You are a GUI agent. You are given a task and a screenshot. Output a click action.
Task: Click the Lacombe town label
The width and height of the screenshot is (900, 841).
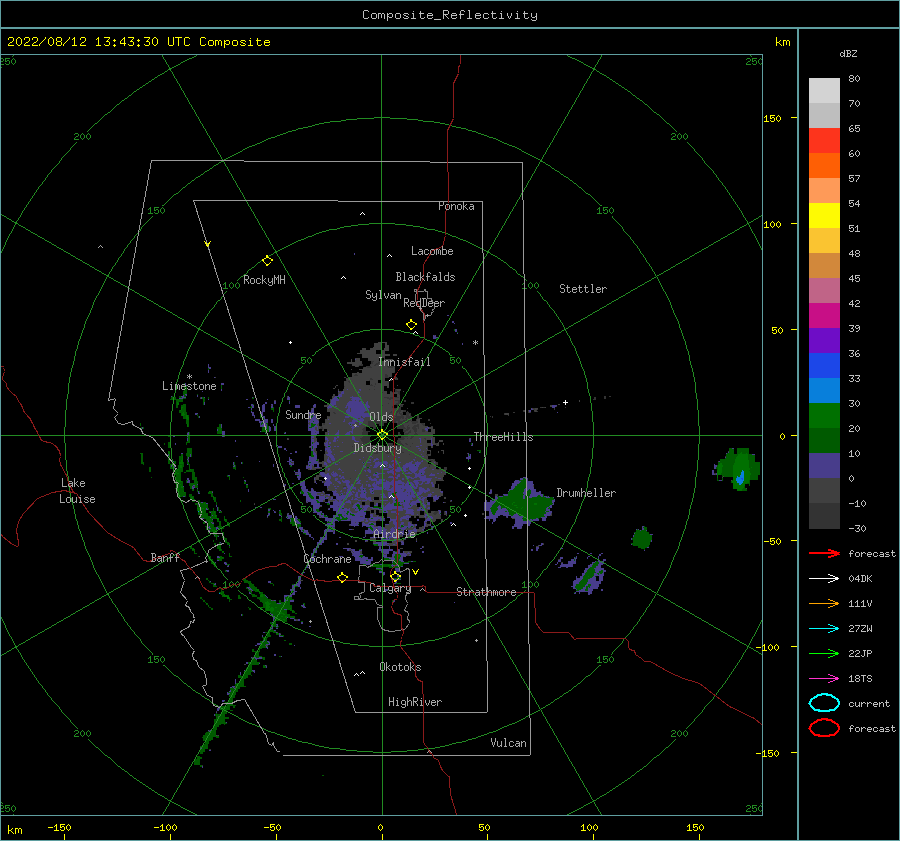pos(432,251)
